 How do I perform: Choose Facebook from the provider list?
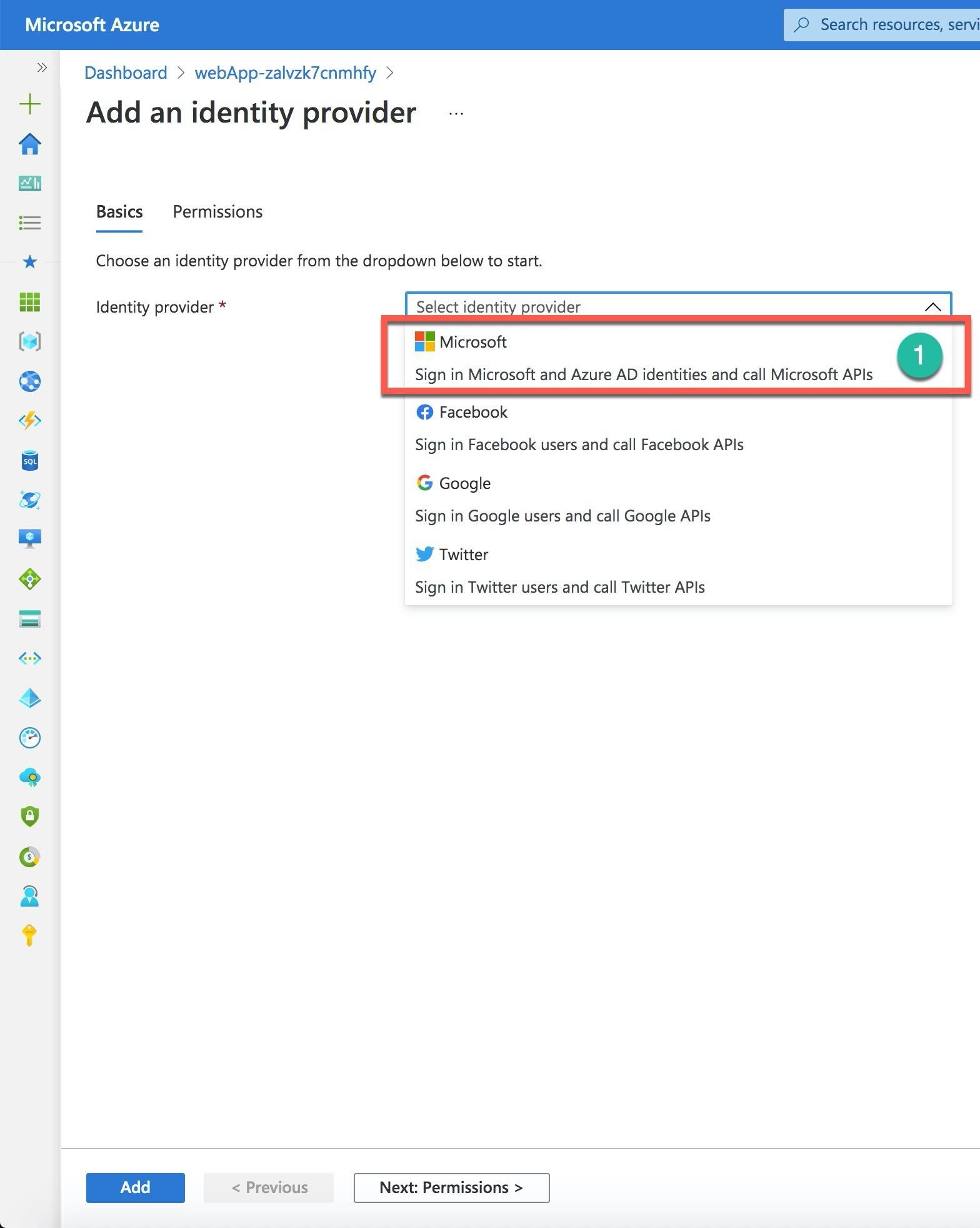(x=678, y=428)
